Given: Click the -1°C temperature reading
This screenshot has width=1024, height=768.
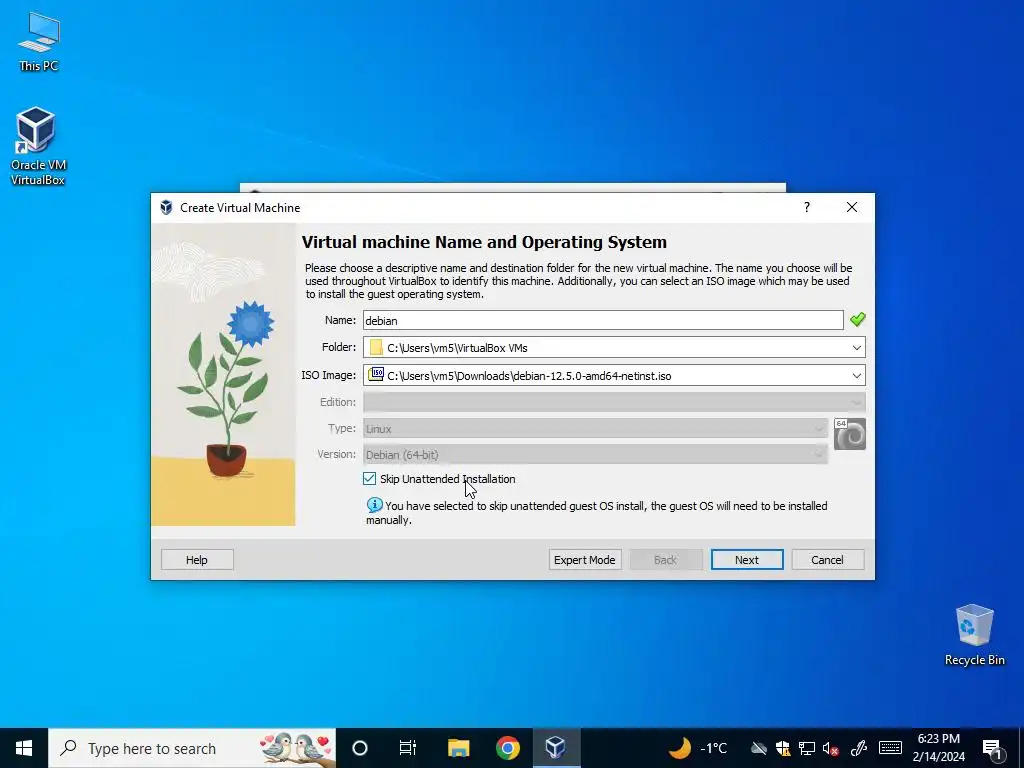Looking at the screenshot, I should click(x=713, y=748).
